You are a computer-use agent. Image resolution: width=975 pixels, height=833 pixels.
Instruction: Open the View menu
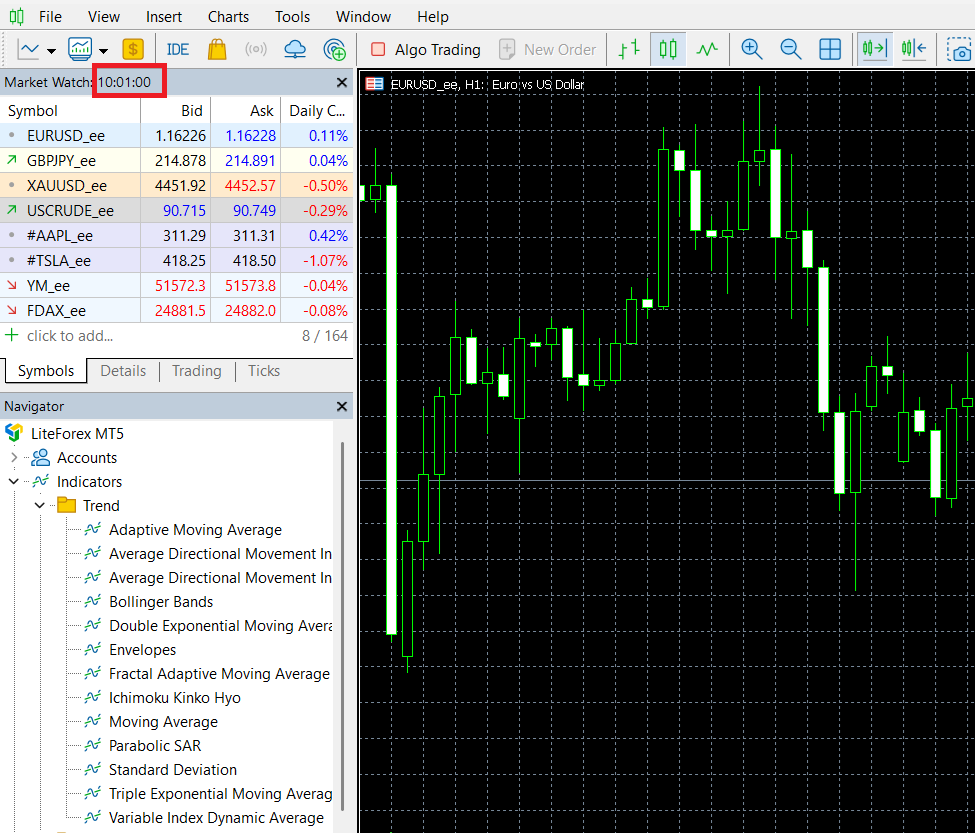click(104, 17)
